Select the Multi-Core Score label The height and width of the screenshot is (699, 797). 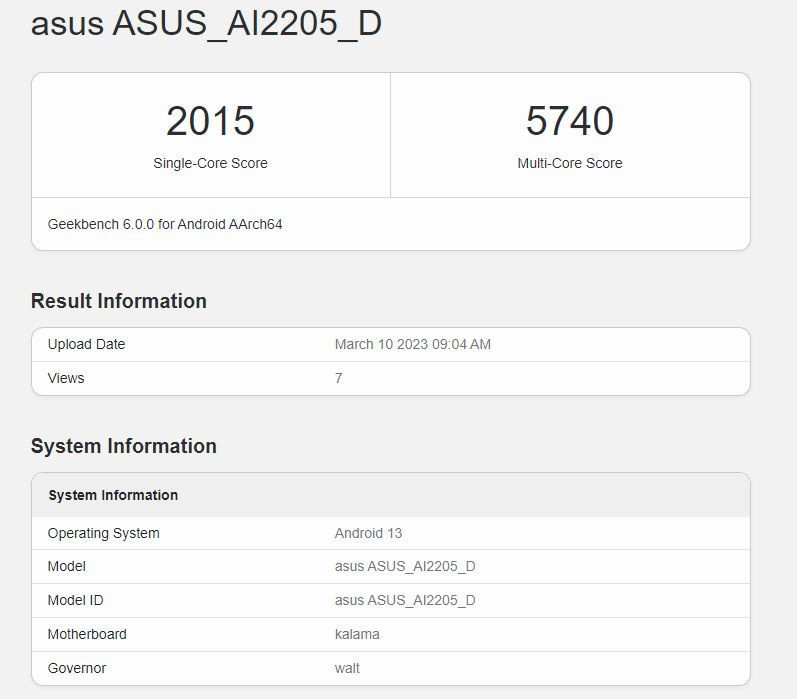[570, 163]
